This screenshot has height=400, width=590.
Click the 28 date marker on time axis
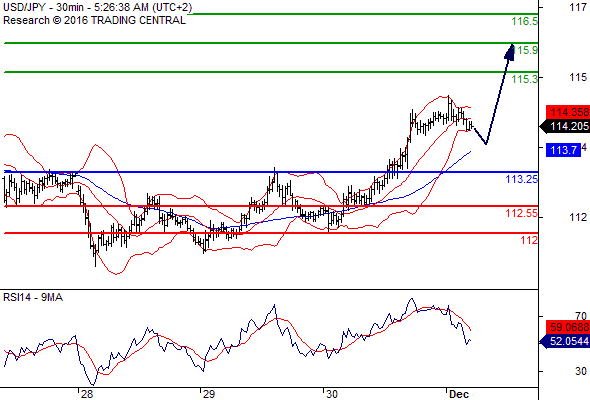coord(87,394)
